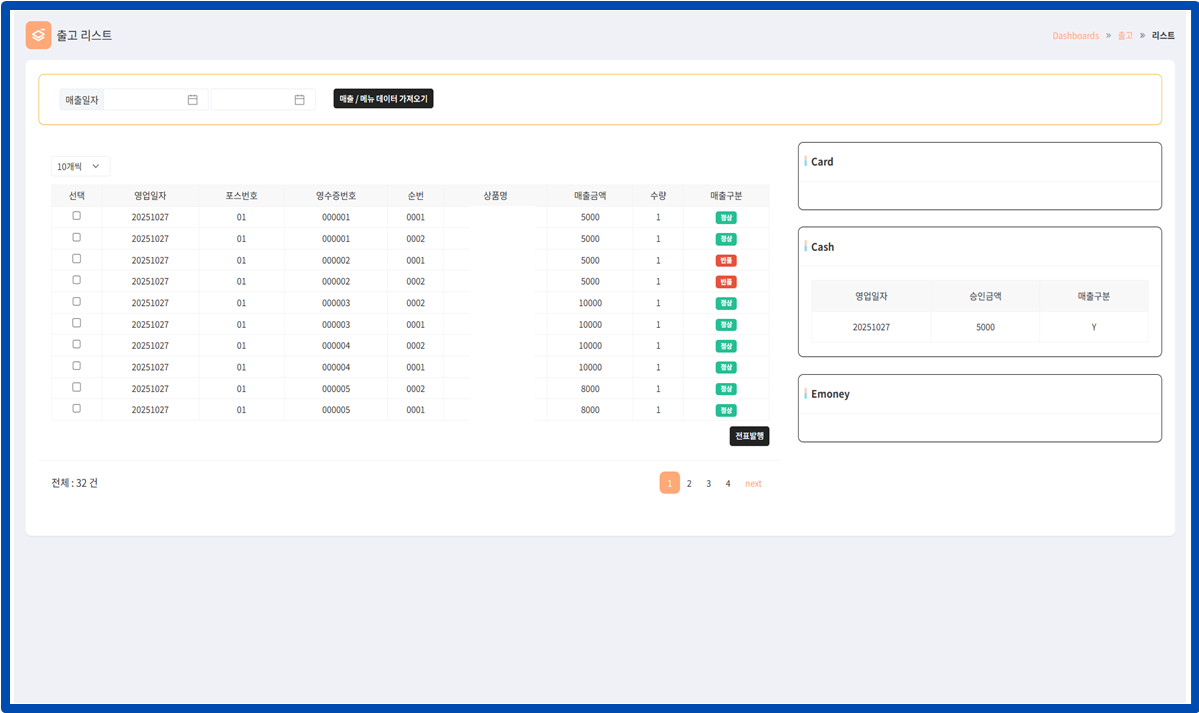
Task: Jump to page 4 in pagination
Action: tap(728, 484)
